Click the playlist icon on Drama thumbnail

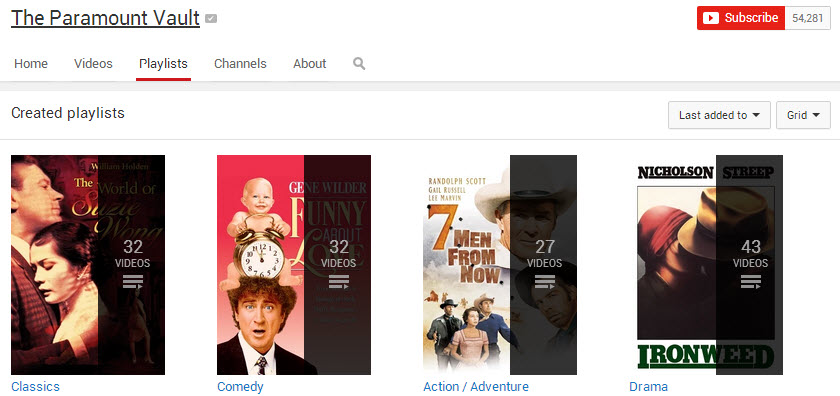751,282
